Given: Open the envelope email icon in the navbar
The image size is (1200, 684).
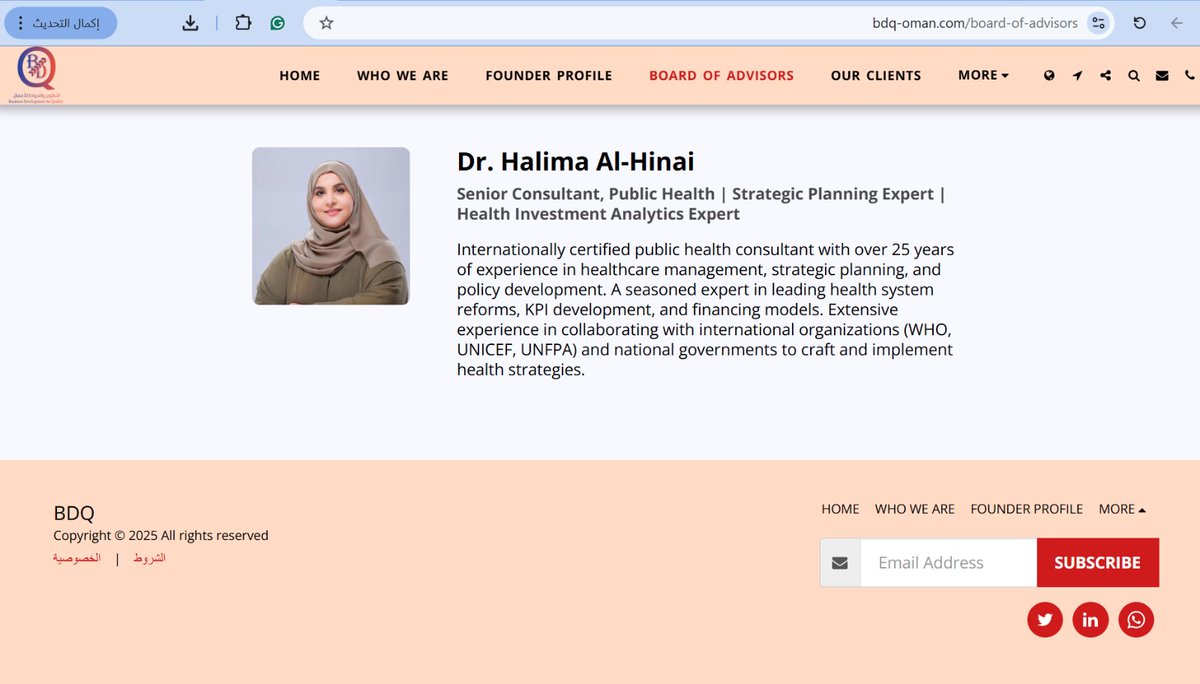Looking at the screenshot, I should [1161, 75].
